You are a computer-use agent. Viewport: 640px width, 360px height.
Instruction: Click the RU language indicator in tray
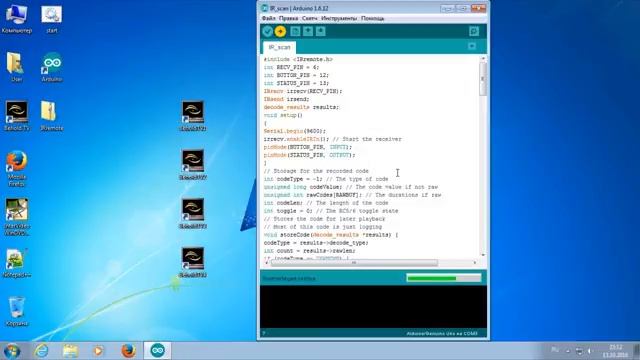coord(555,350)
